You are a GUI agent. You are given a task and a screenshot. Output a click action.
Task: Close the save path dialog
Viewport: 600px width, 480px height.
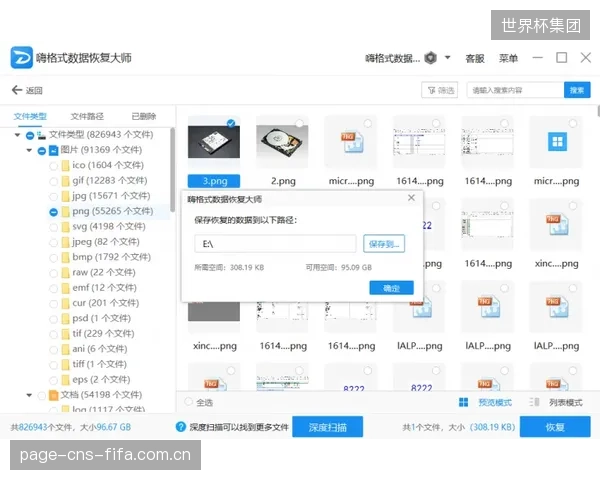[x=411, y=198]
